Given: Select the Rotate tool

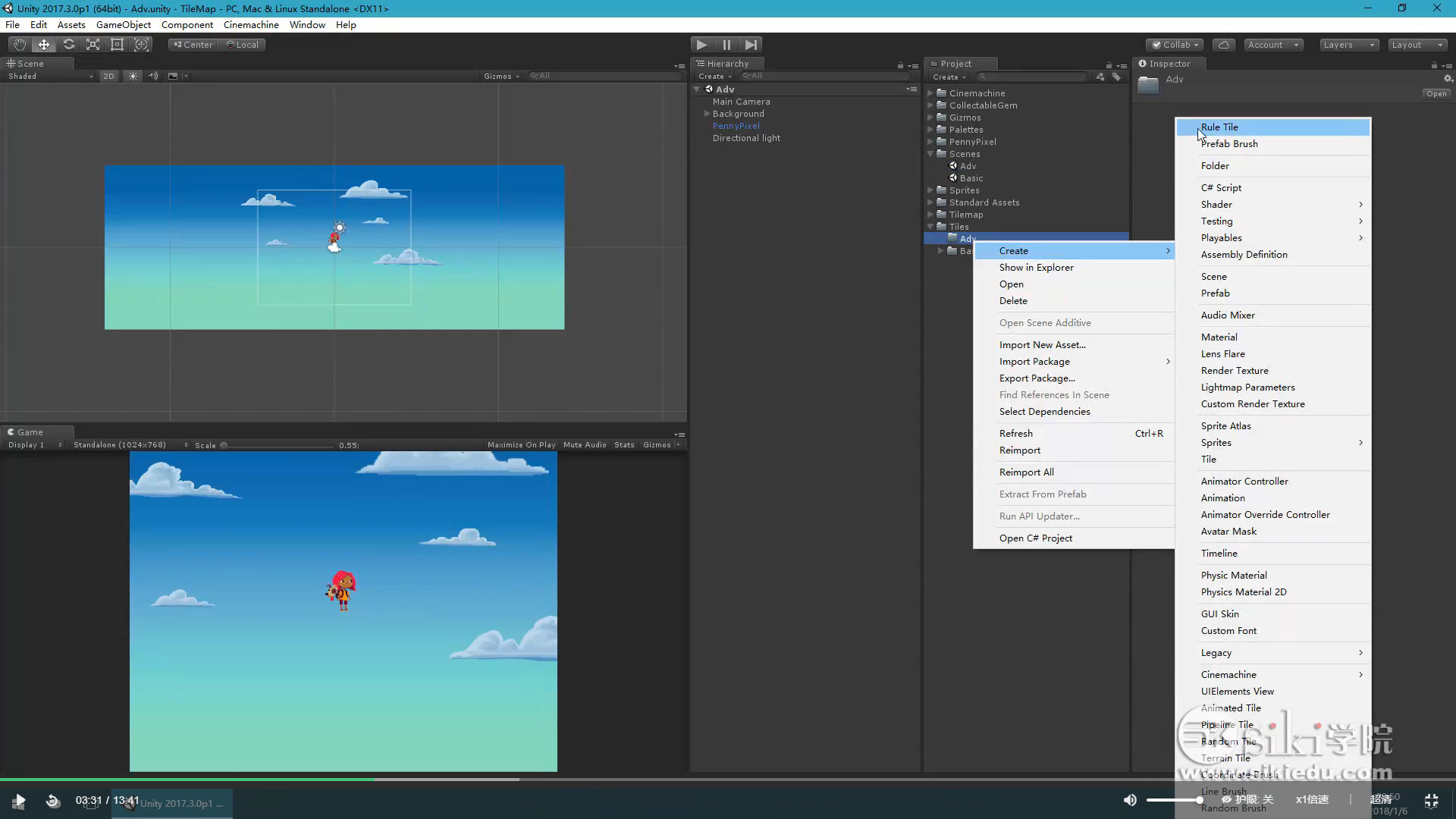Looking at the screenshot, I should point(68,45).
